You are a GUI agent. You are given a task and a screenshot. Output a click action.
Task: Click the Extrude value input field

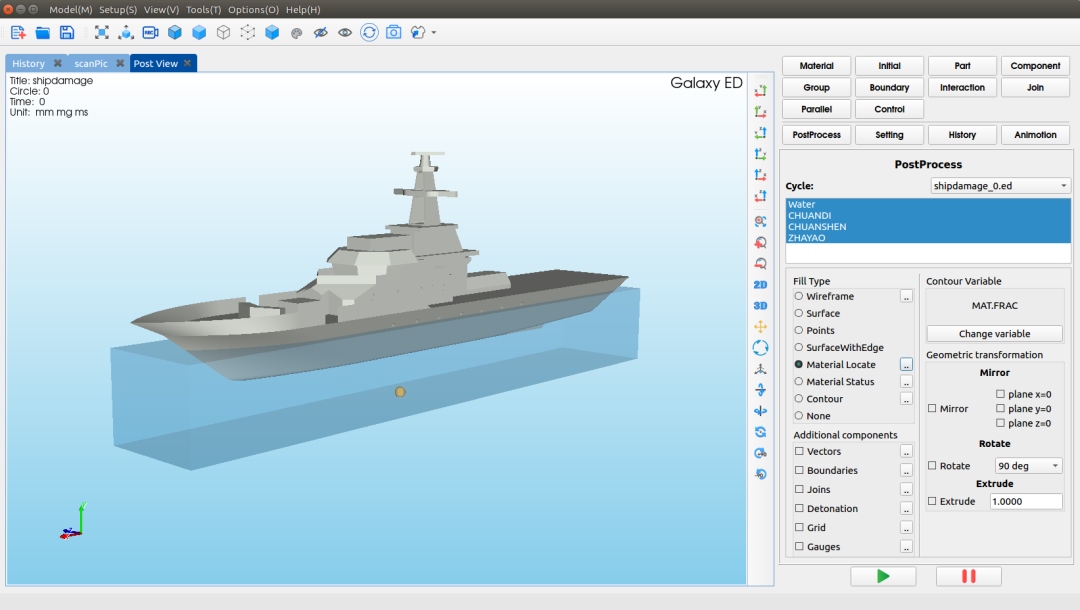1025,501
